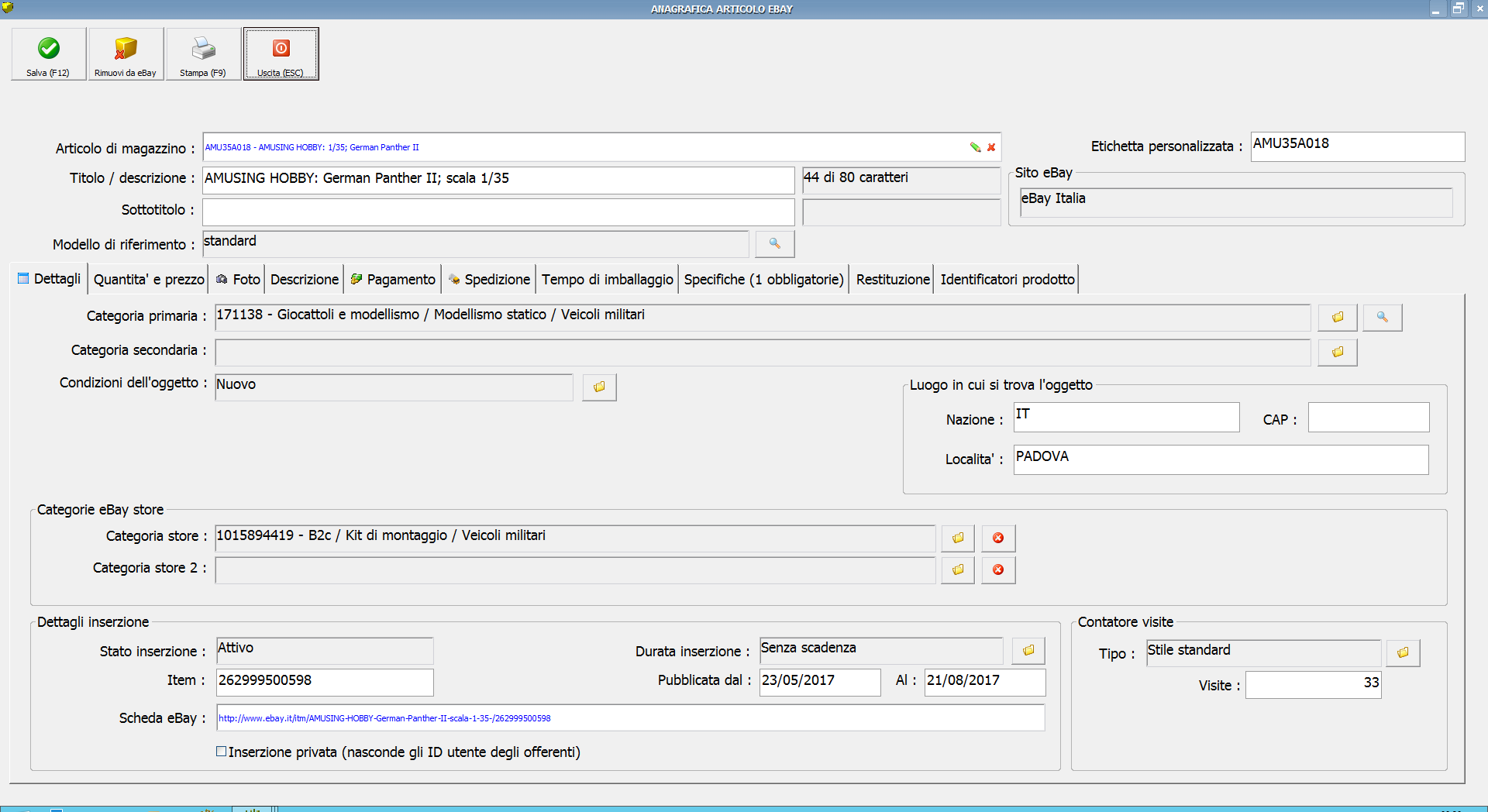
Task: Open the Contatore visite Tipo chooser
Action: coord(1403,652)
